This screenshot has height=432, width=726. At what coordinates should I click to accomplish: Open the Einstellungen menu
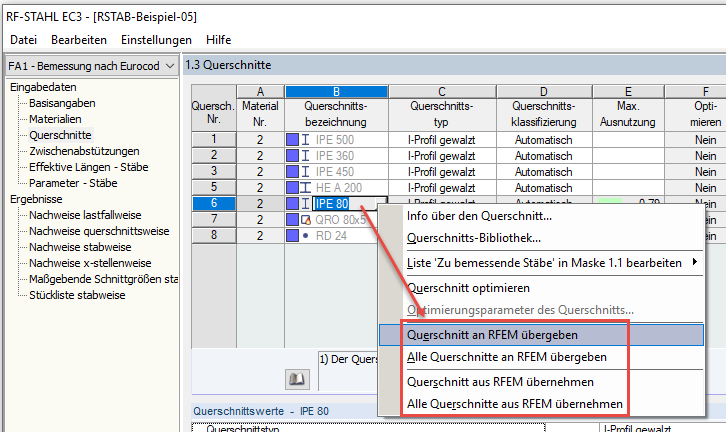point(156,40)
